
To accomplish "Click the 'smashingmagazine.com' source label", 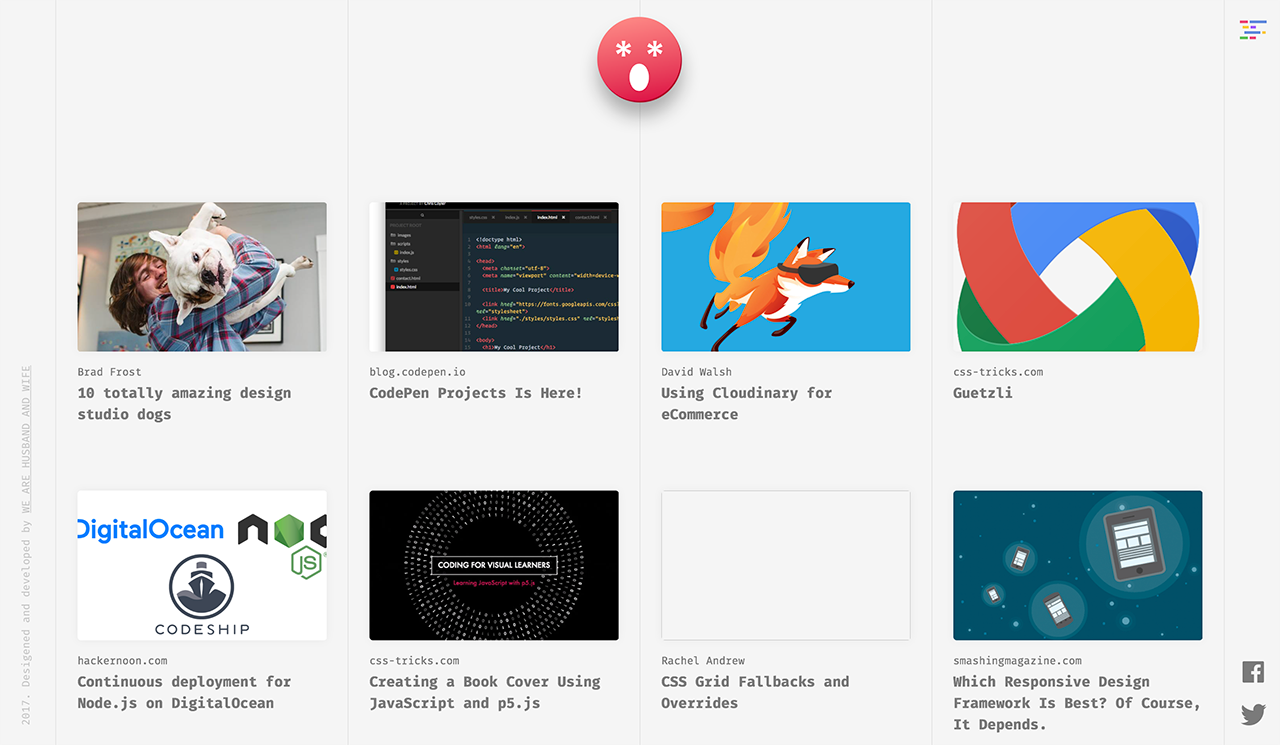I will coord(1018,661).
